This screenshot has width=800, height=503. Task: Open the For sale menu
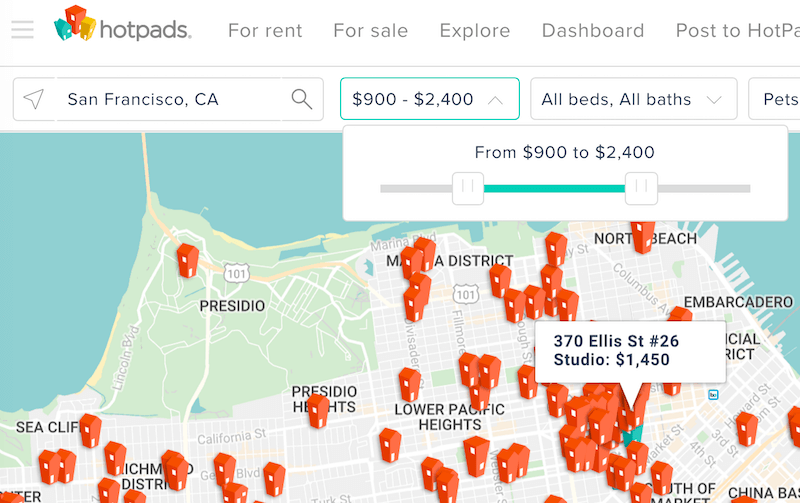pos(371,31)
